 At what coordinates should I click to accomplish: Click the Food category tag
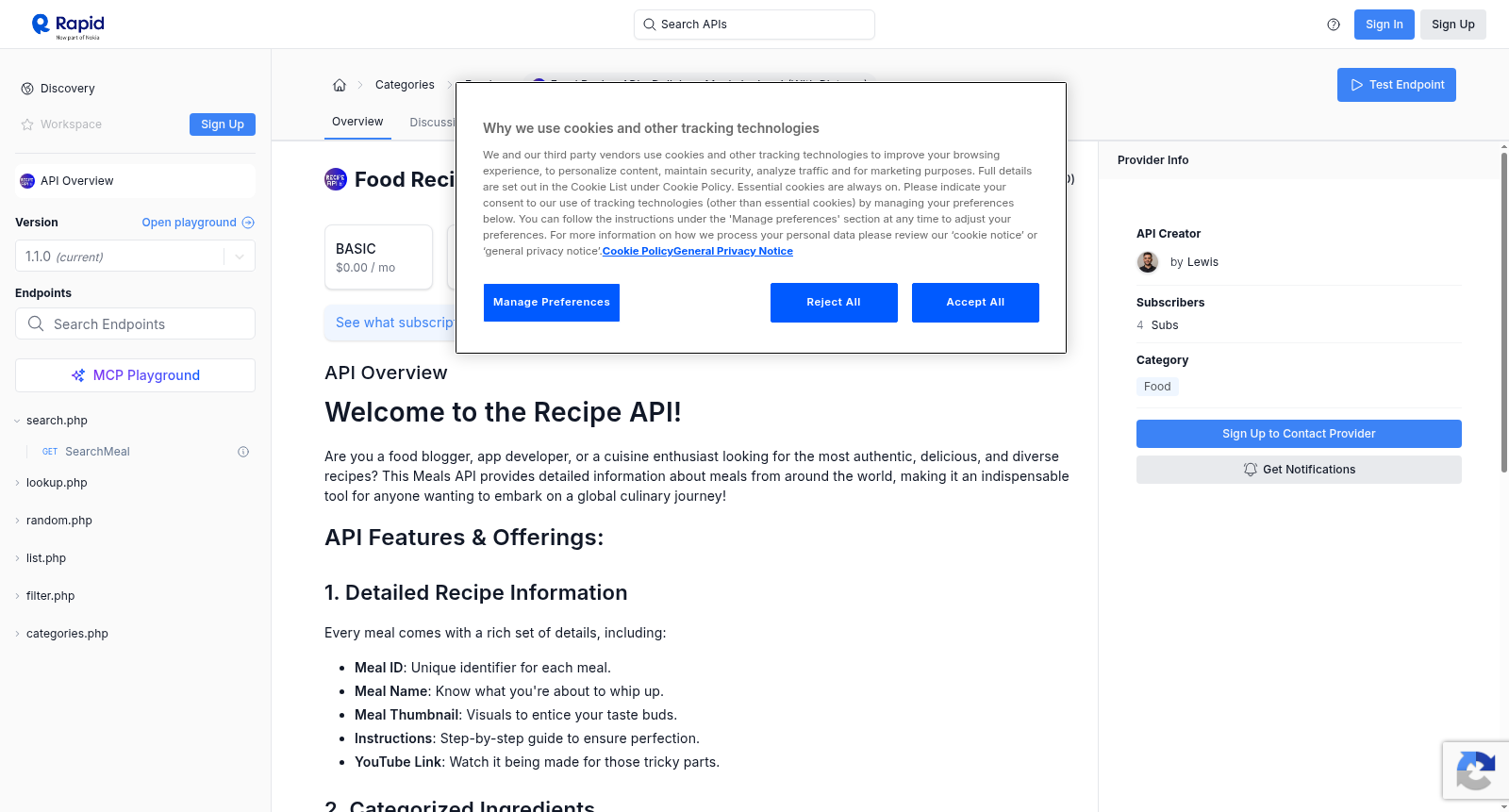[x=1157, y=387]
